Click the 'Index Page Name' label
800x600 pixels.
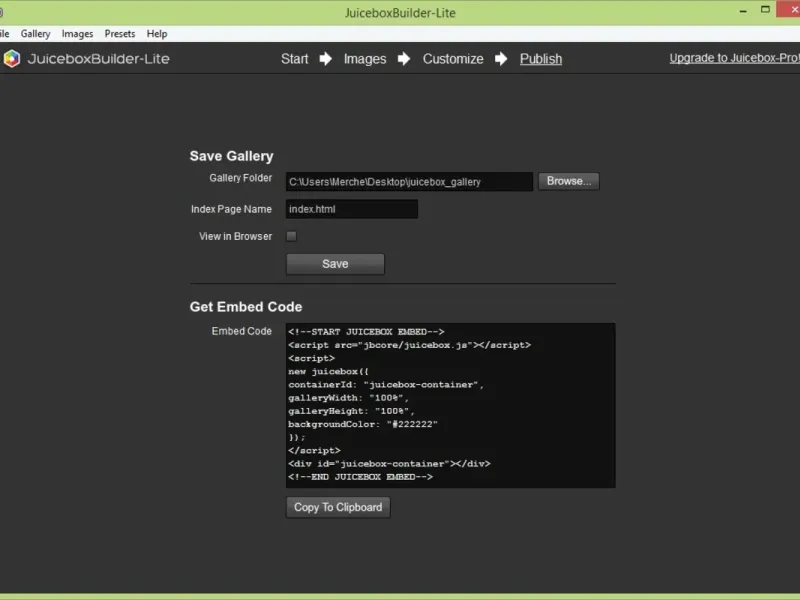point(231,209)
